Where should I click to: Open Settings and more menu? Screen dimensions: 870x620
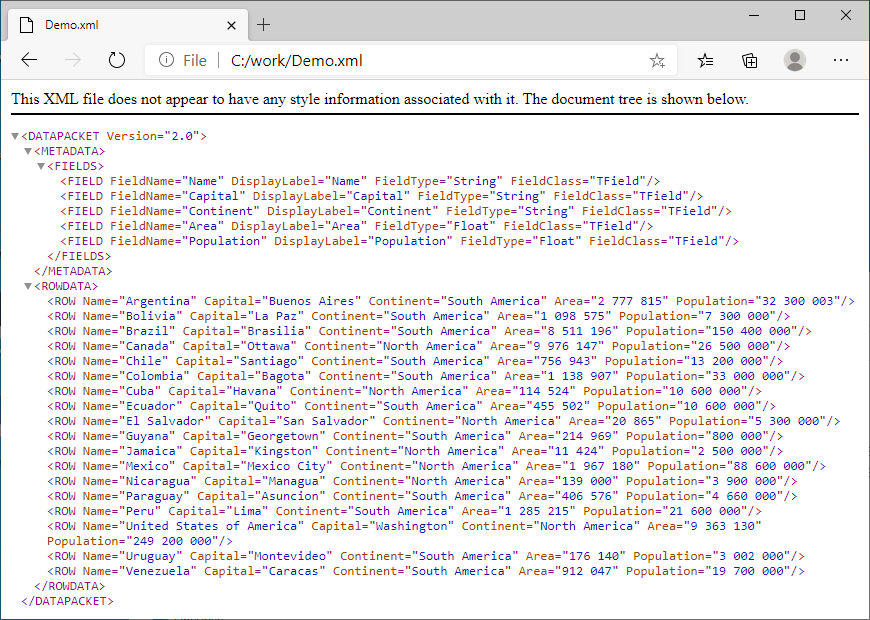(840, 60)
